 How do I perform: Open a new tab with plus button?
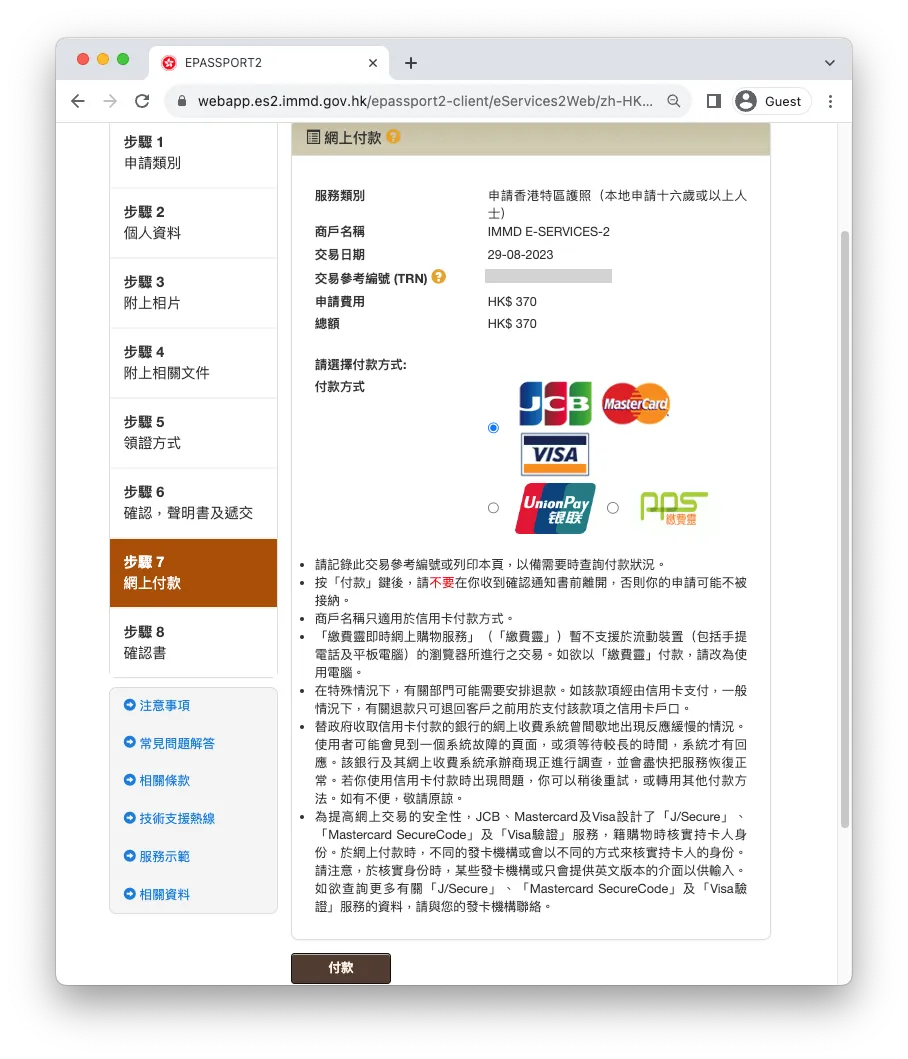point(411,63)
